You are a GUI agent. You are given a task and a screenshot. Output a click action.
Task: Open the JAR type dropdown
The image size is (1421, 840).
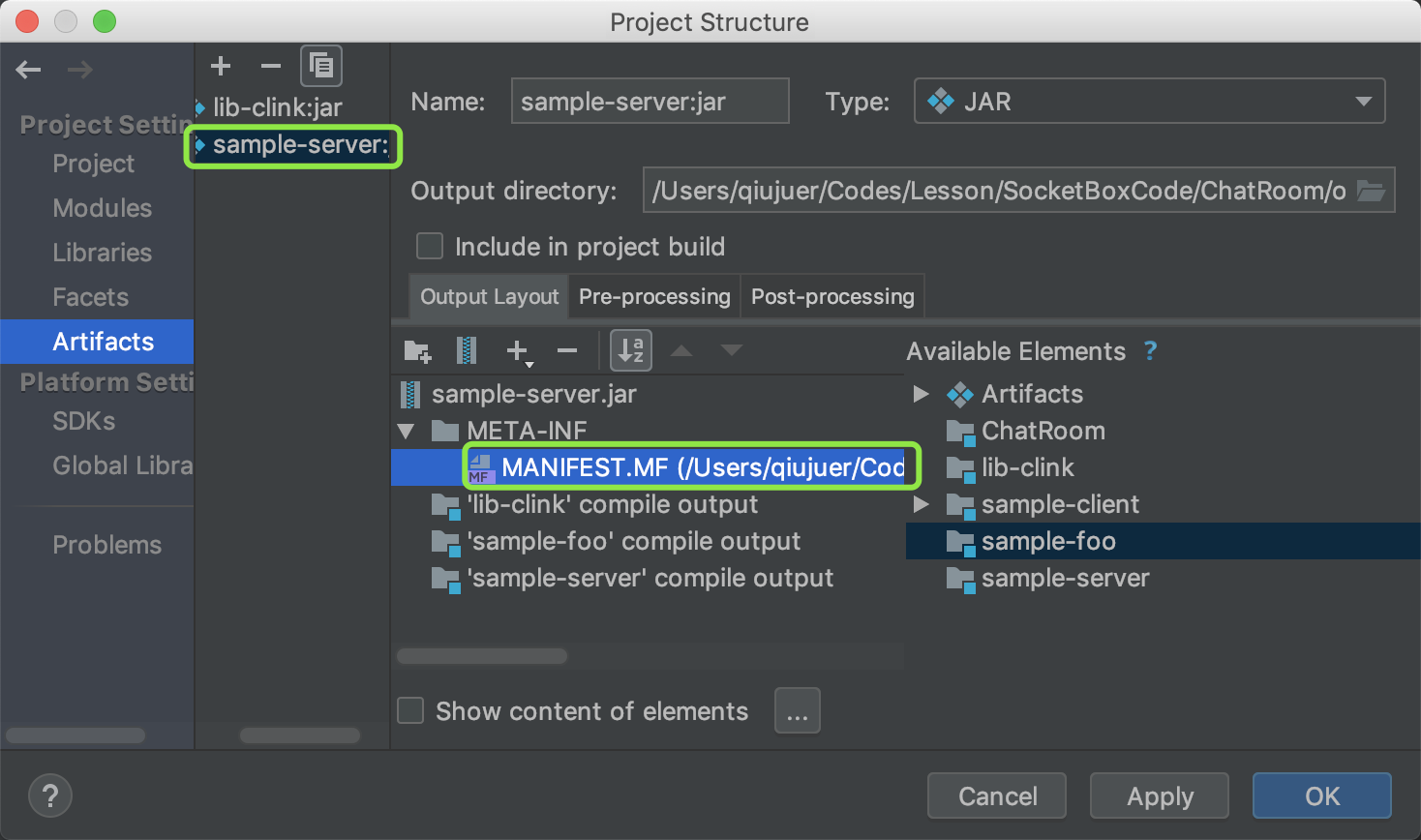tap(1149, 102)
